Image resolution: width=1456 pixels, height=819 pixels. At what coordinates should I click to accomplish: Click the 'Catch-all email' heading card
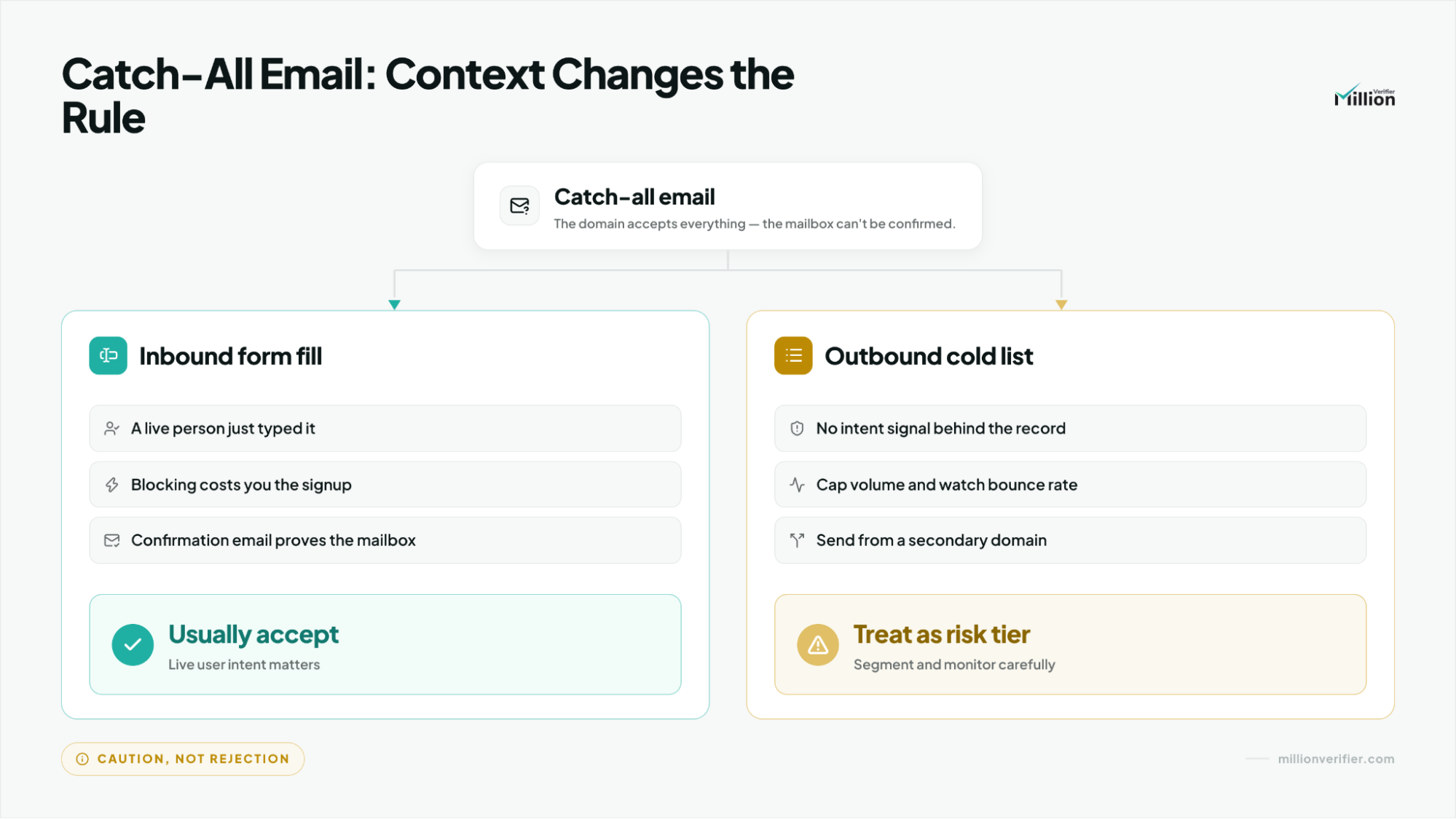click(728, 206)
